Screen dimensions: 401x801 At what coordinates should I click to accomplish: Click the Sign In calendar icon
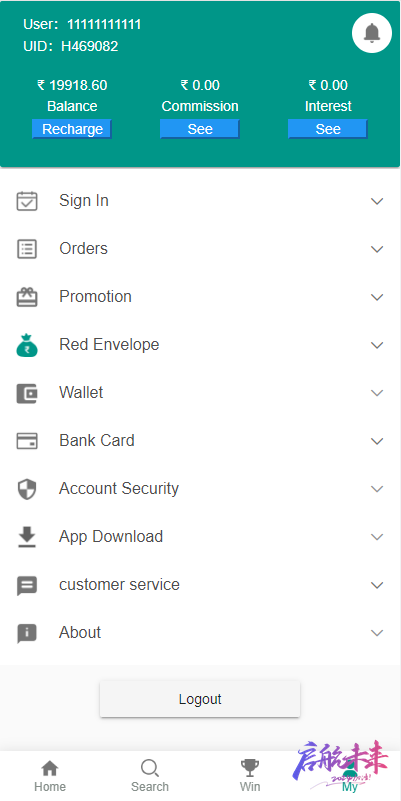coord(27,201)
